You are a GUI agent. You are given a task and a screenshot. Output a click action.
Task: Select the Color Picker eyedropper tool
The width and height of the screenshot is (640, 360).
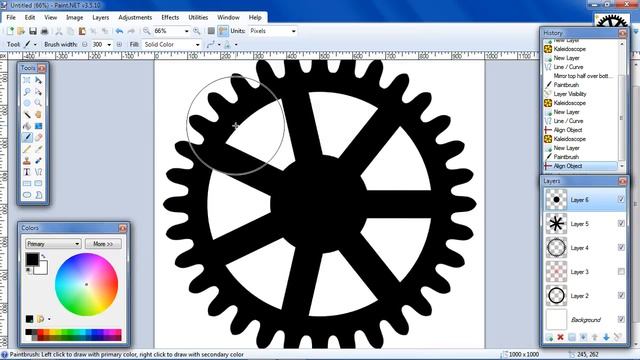38,149
